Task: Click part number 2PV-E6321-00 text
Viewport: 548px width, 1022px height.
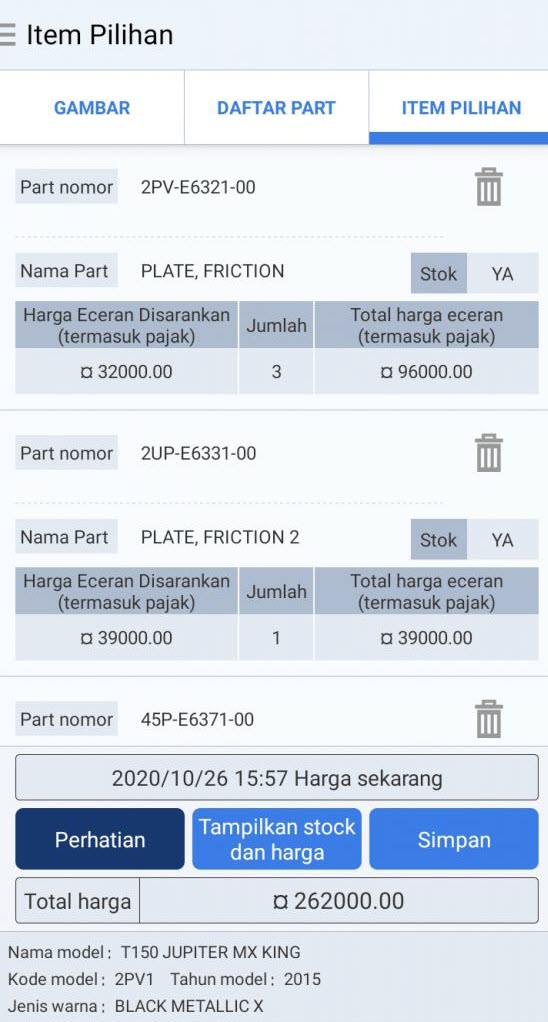Action: pos(198,188)
